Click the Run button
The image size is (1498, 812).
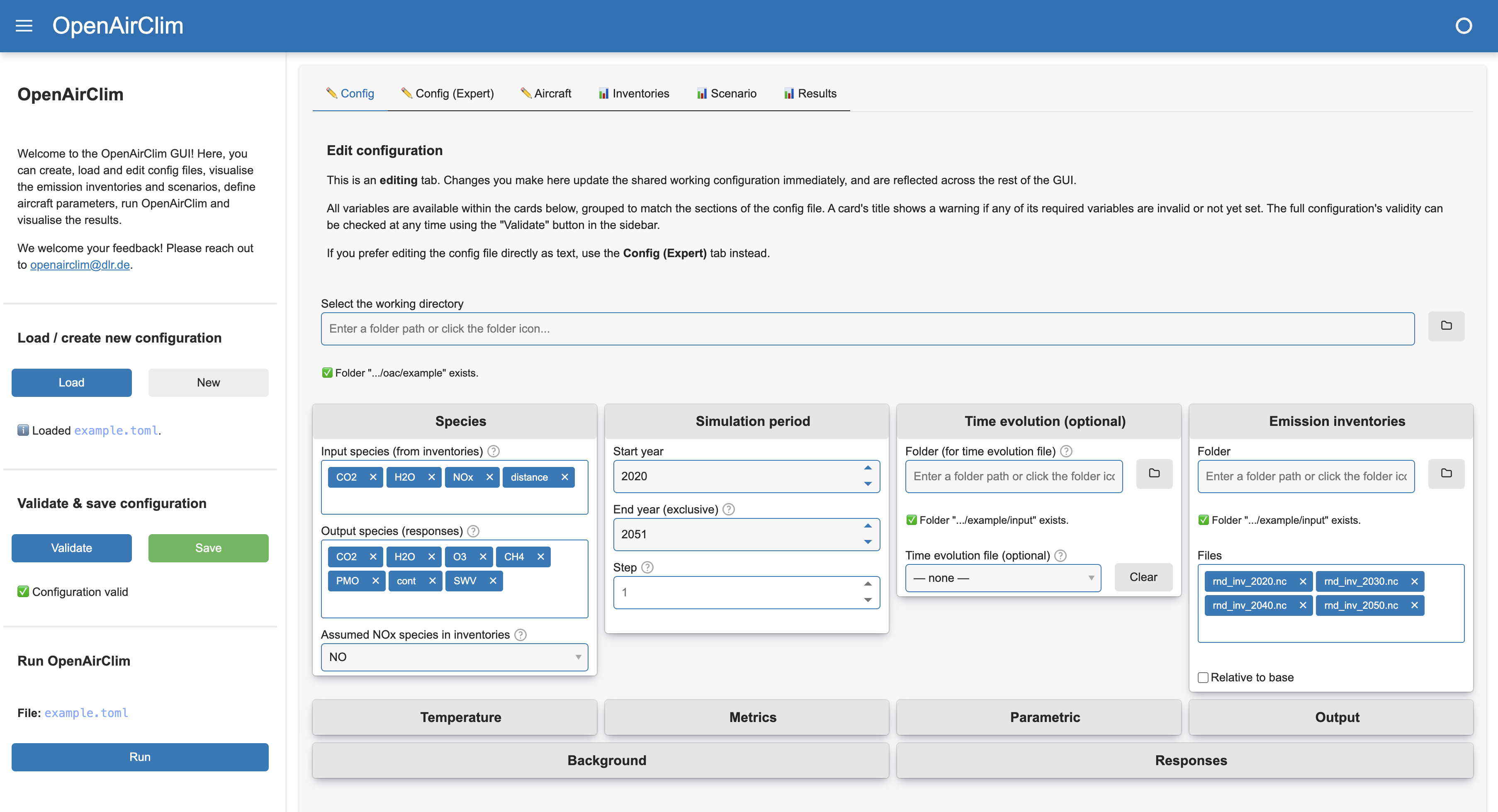[140, 757]
